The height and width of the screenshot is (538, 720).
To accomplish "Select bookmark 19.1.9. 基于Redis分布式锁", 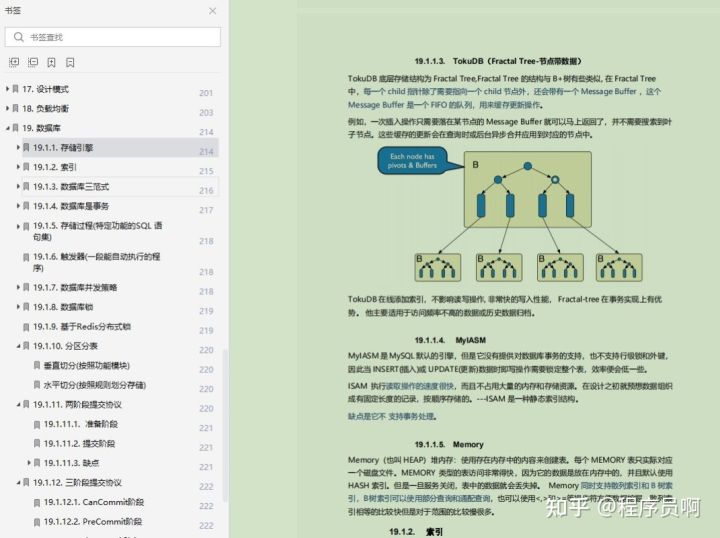I will click(x=82, y=326).
